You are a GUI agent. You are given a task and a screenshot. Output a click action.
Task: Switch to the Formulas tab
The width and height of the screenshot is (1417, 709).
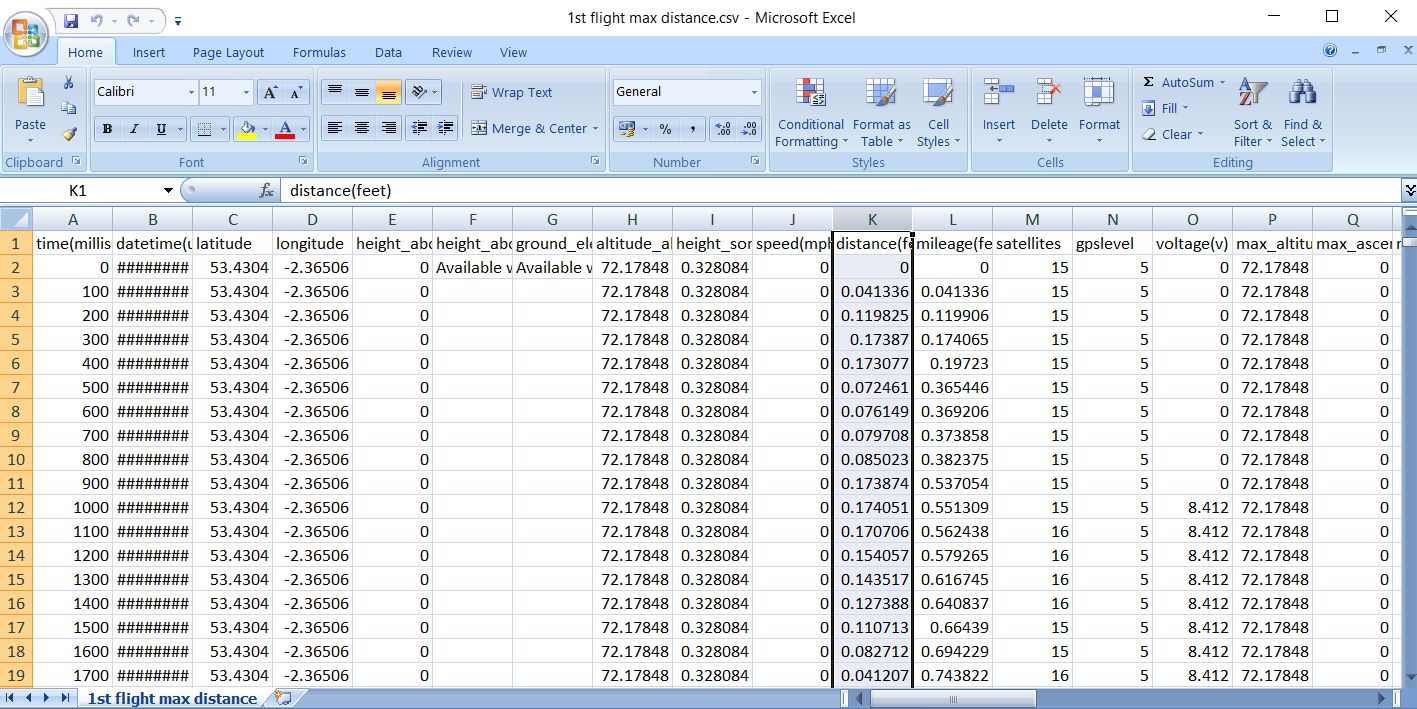click(319, 52)
